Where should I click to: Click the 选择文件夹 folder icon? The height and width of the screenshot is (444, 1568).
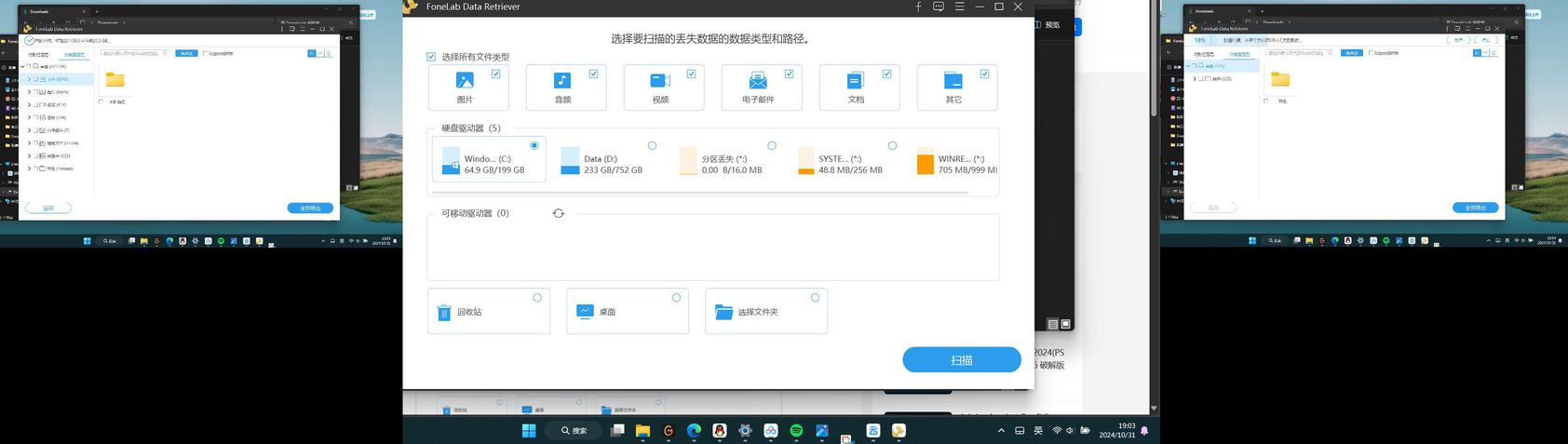(723, 312)
